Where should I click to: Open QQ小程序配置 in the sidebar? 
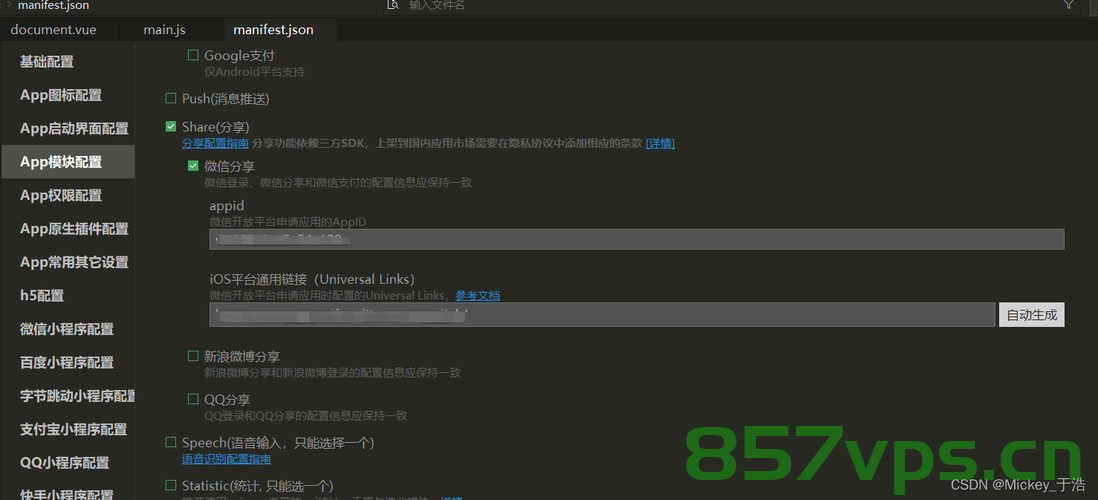click(x=64, y=463)
